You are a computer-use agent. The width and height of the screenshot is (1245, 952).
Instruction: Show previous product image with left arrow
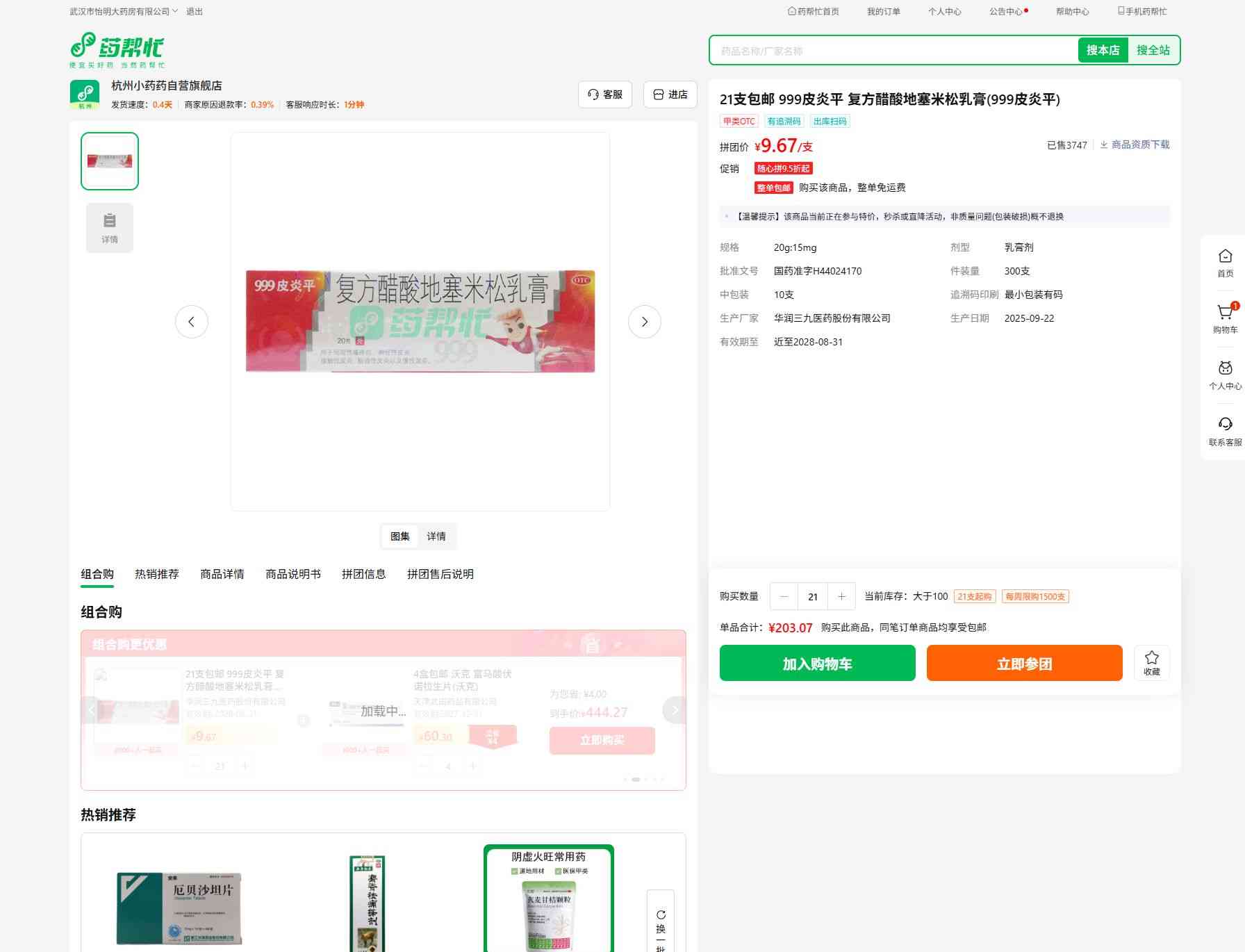(191, 322)
